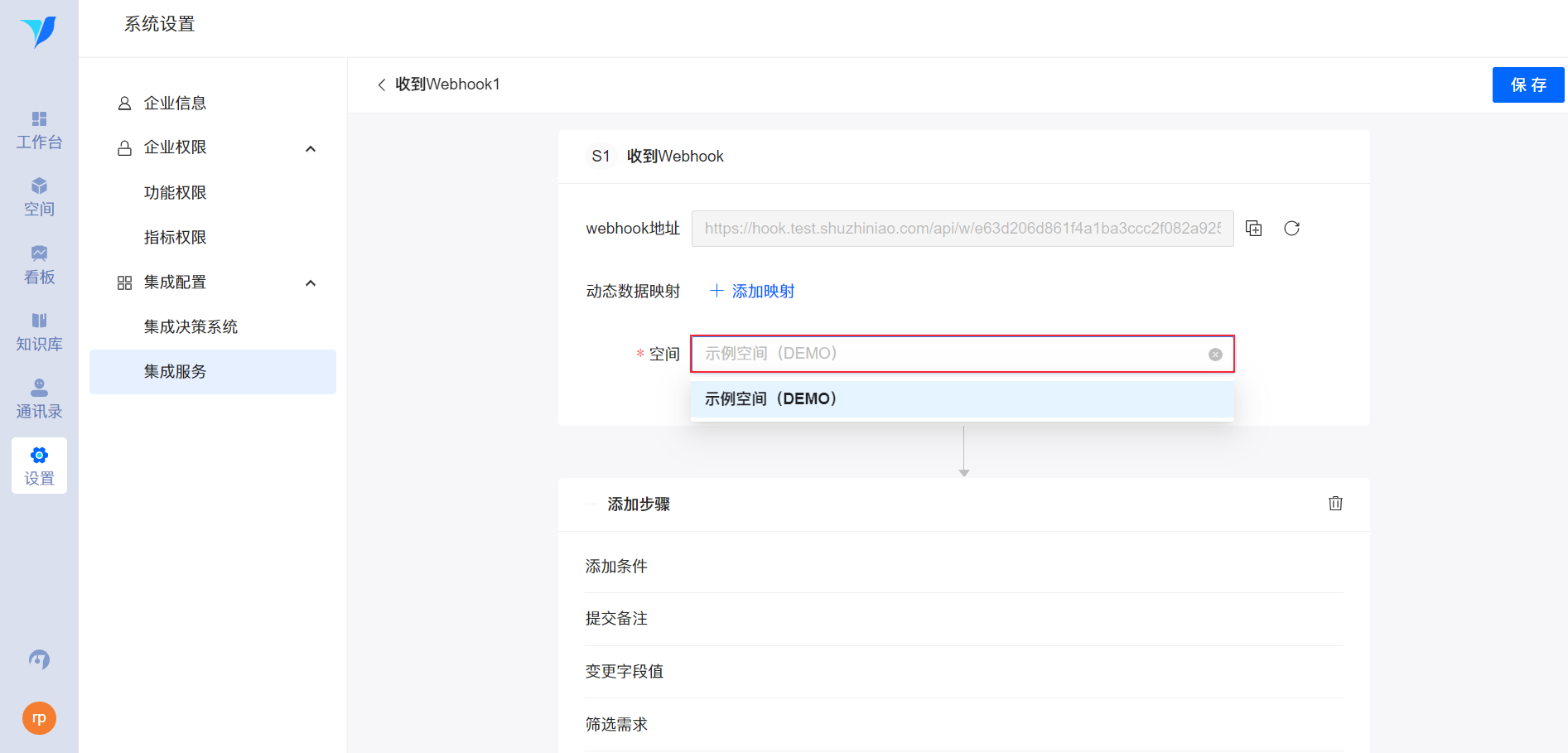Image resolution: width=1568 pixels, height=753 pixels.
Task: Choose the 变更字段值 step option
Action: (x=963, y=672)
